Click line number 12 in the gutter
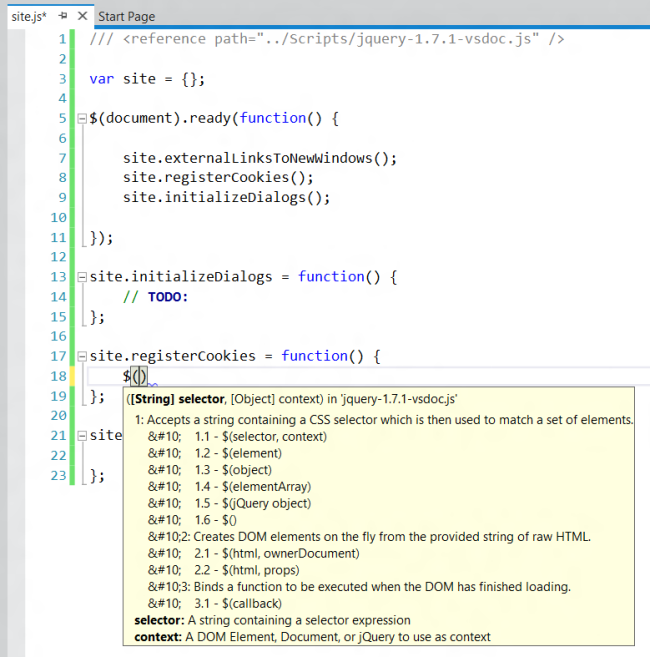 click(x=58, y=257)
